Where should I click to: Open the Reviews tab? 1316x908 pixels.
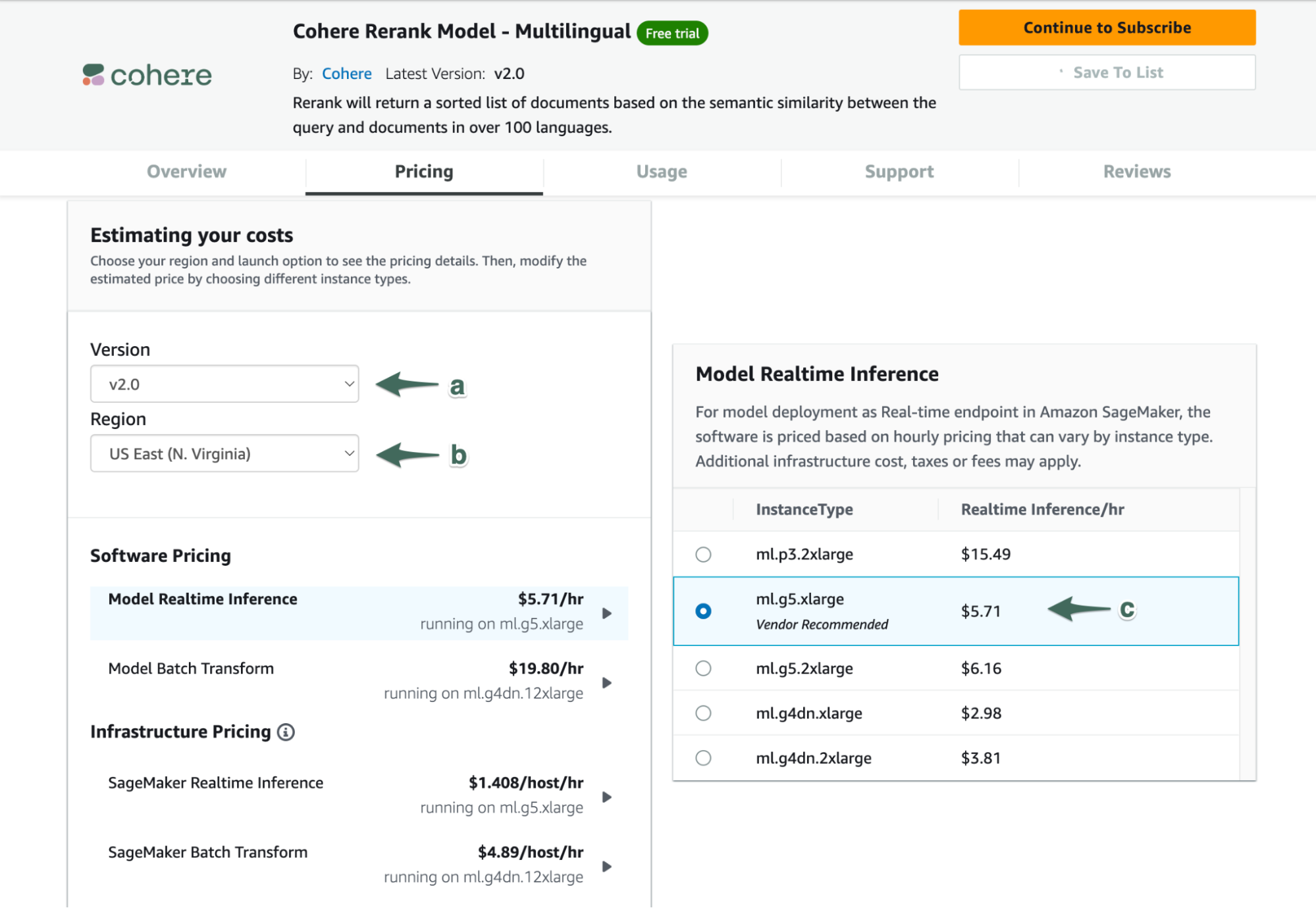coord(1137,172)
